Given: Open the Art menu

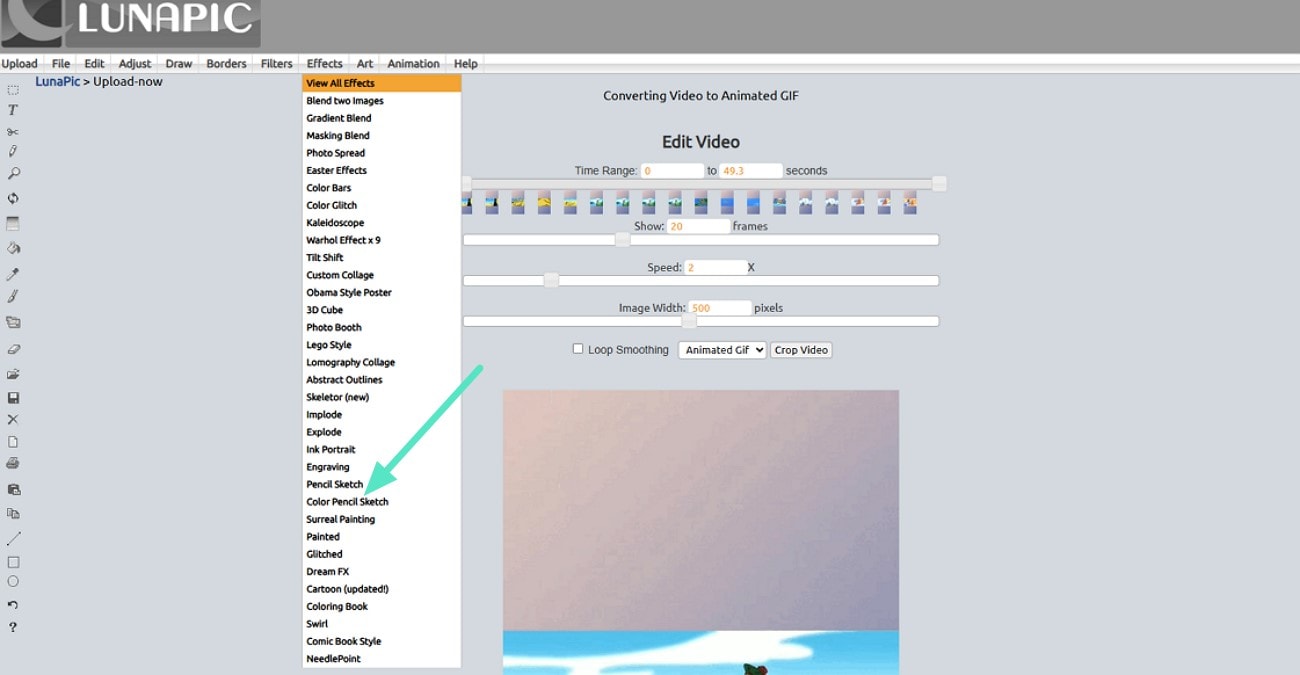Looking at the screenshot, I should pos(365,63).
